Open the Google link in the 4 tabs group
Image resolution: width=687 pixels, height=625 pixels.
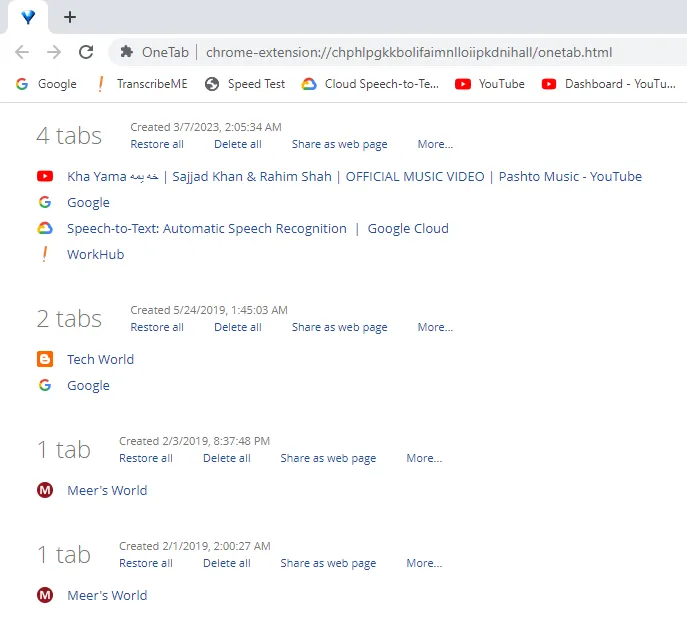point(89,202)
